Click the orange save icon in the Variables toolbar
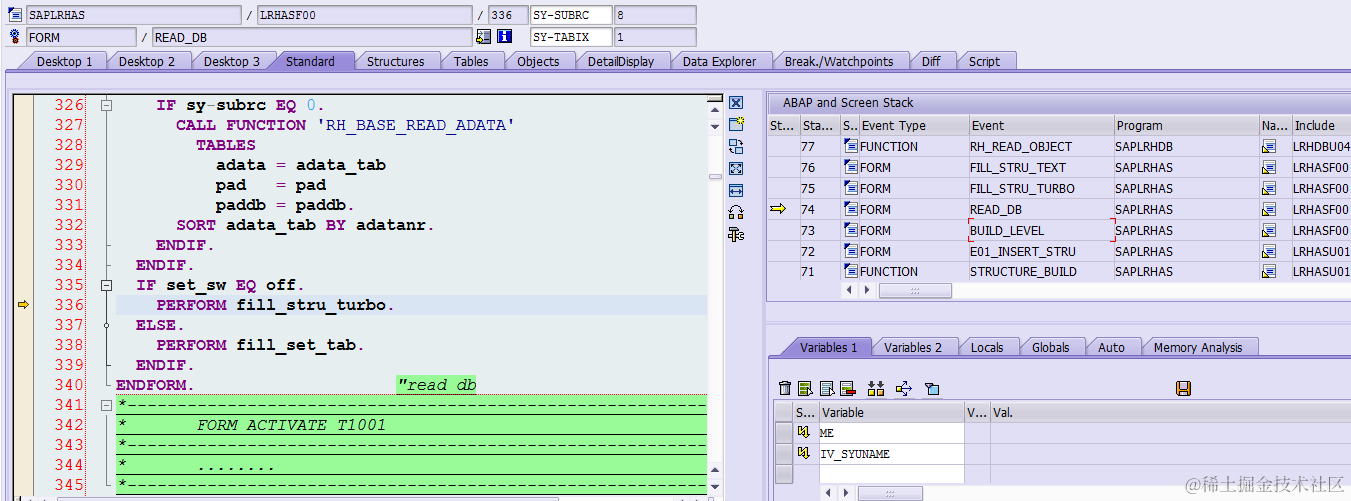1351x501 pixels. pyautogui.click(x=1183, y=388)
